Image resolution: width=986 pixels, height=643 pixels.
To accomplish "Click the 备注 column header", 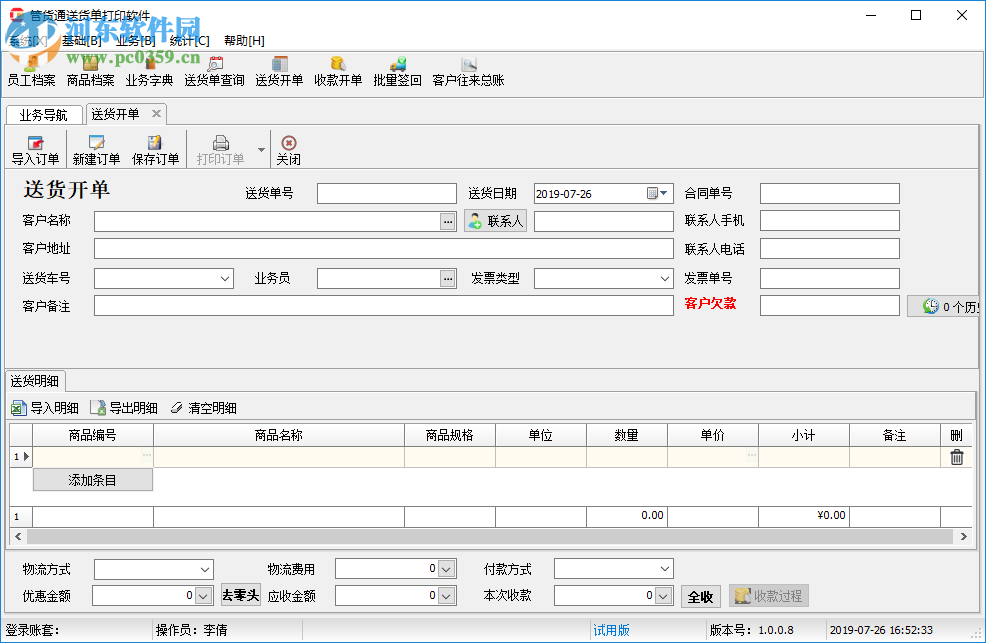I will tap(895, 435).
